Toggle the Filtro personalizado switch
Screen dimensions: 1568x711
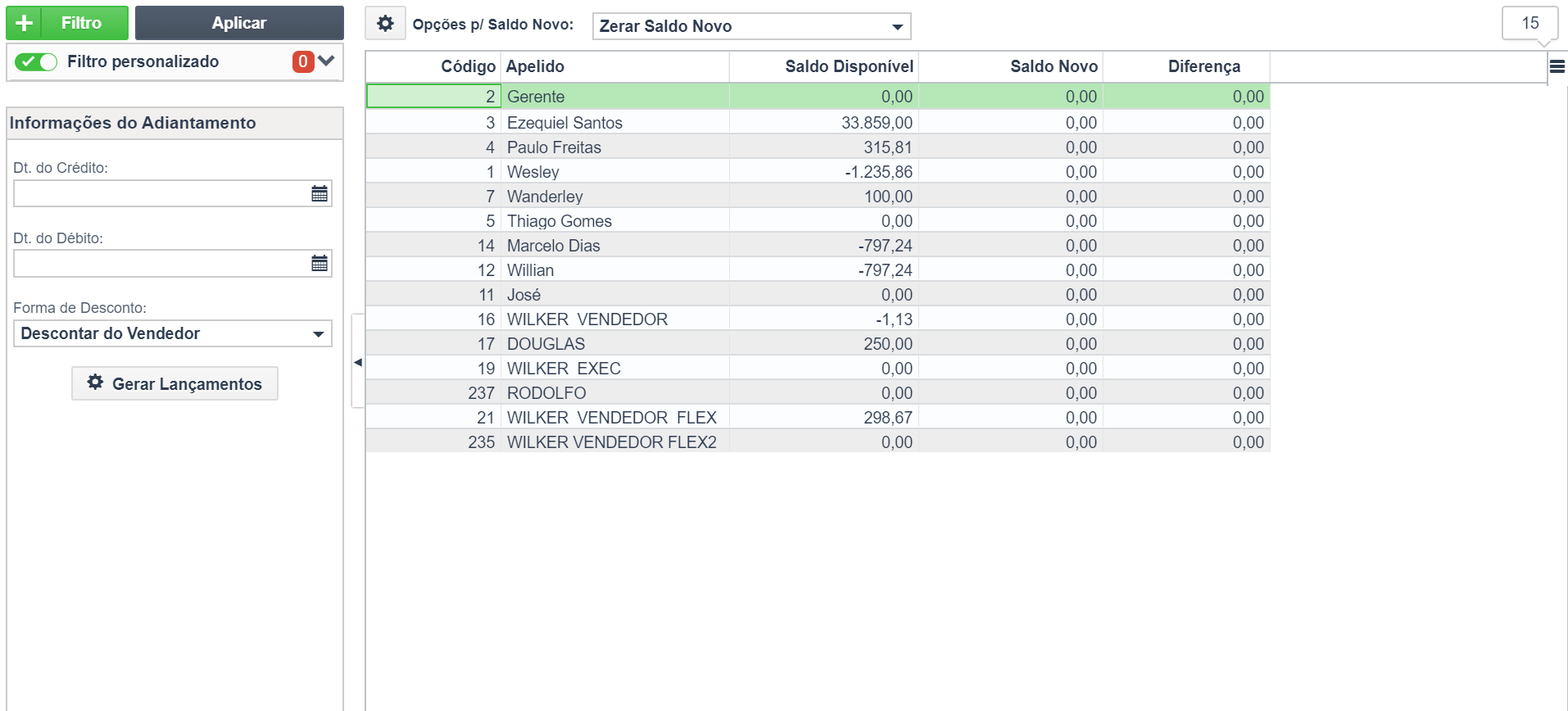(36, 61)
